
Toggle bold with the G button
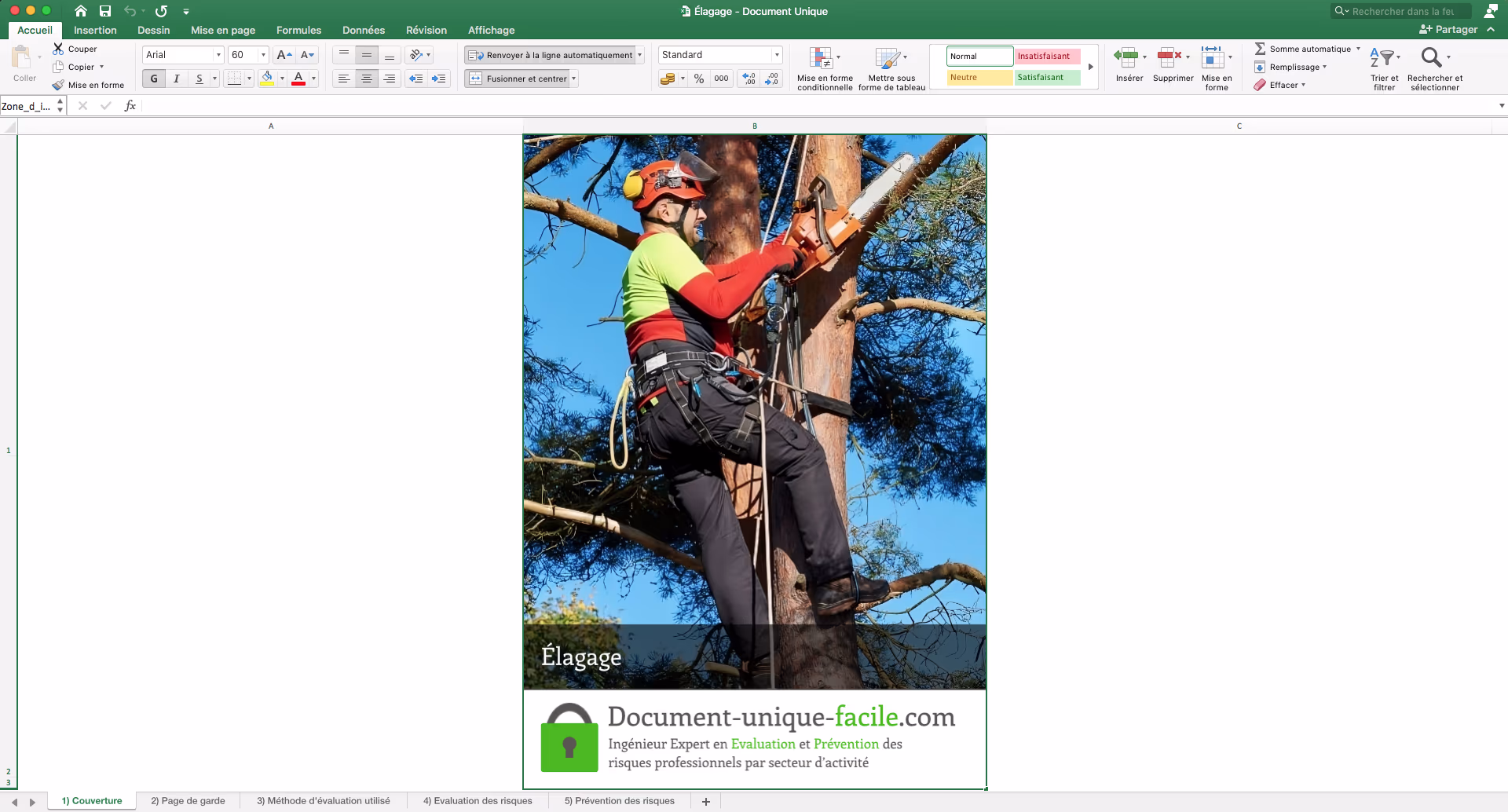click(154, 79)
